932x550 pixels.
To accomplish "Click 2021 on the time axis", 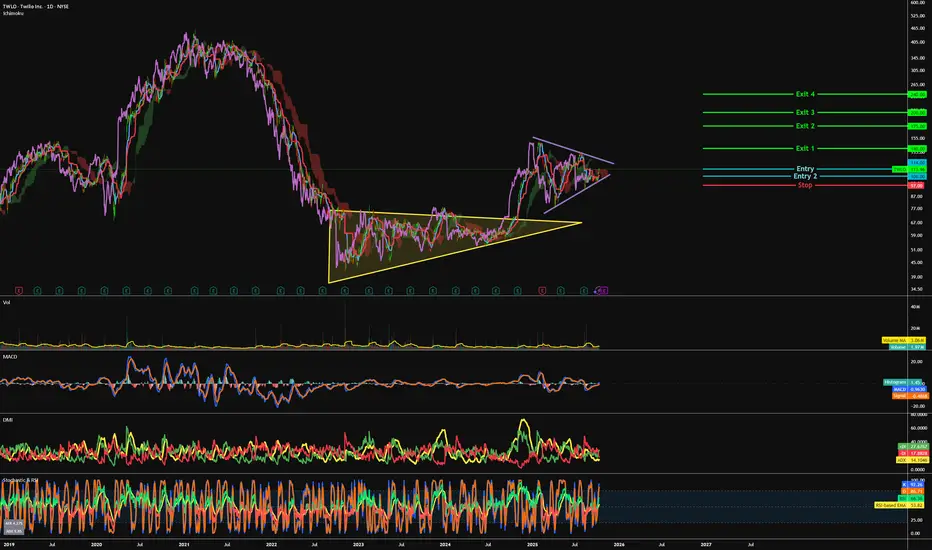I will click(x=184, y=545).
